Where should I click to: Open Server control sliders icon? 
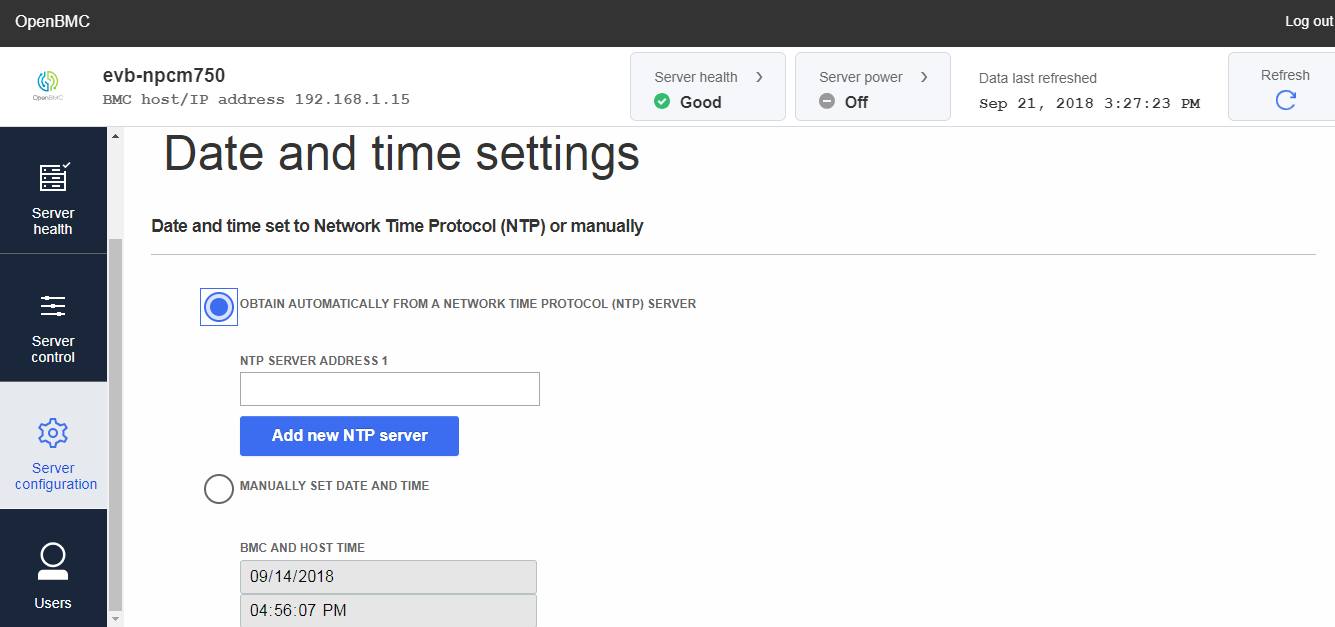coord(53,306)
